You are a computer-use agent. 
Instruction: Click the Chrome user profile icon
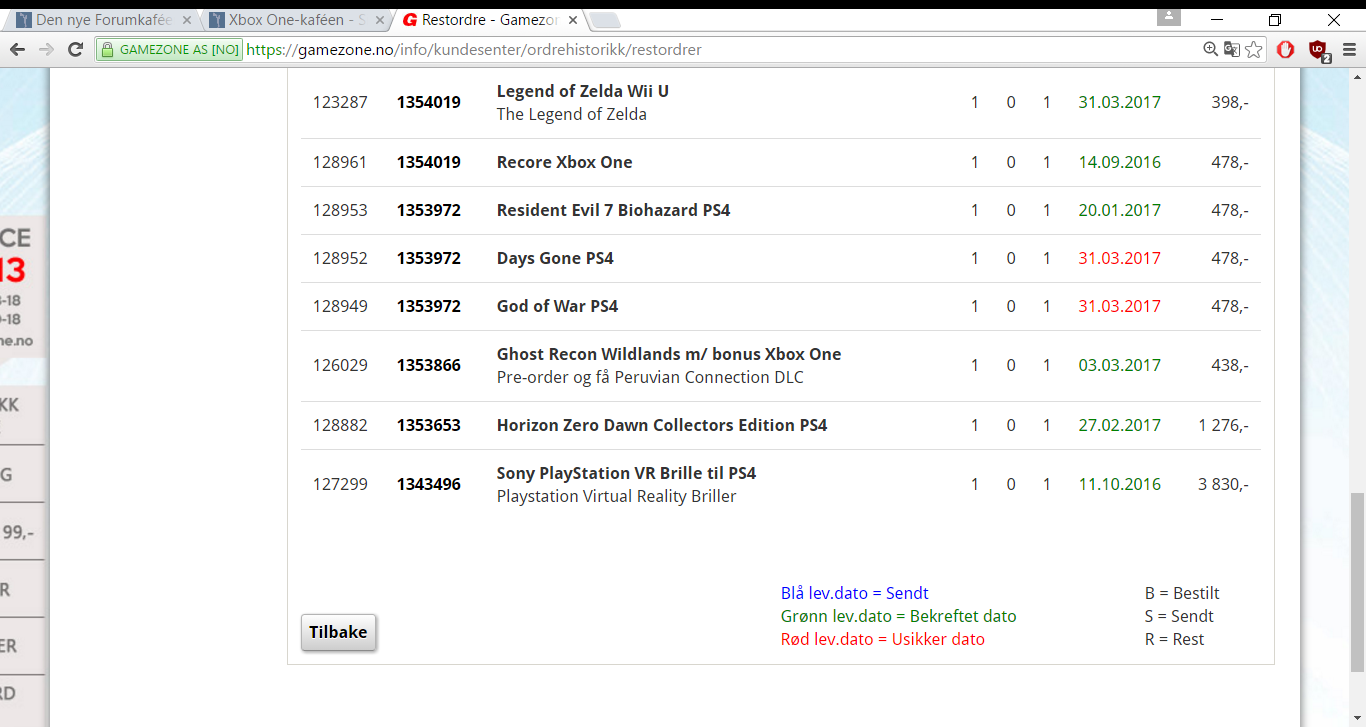pos(1168,16)
